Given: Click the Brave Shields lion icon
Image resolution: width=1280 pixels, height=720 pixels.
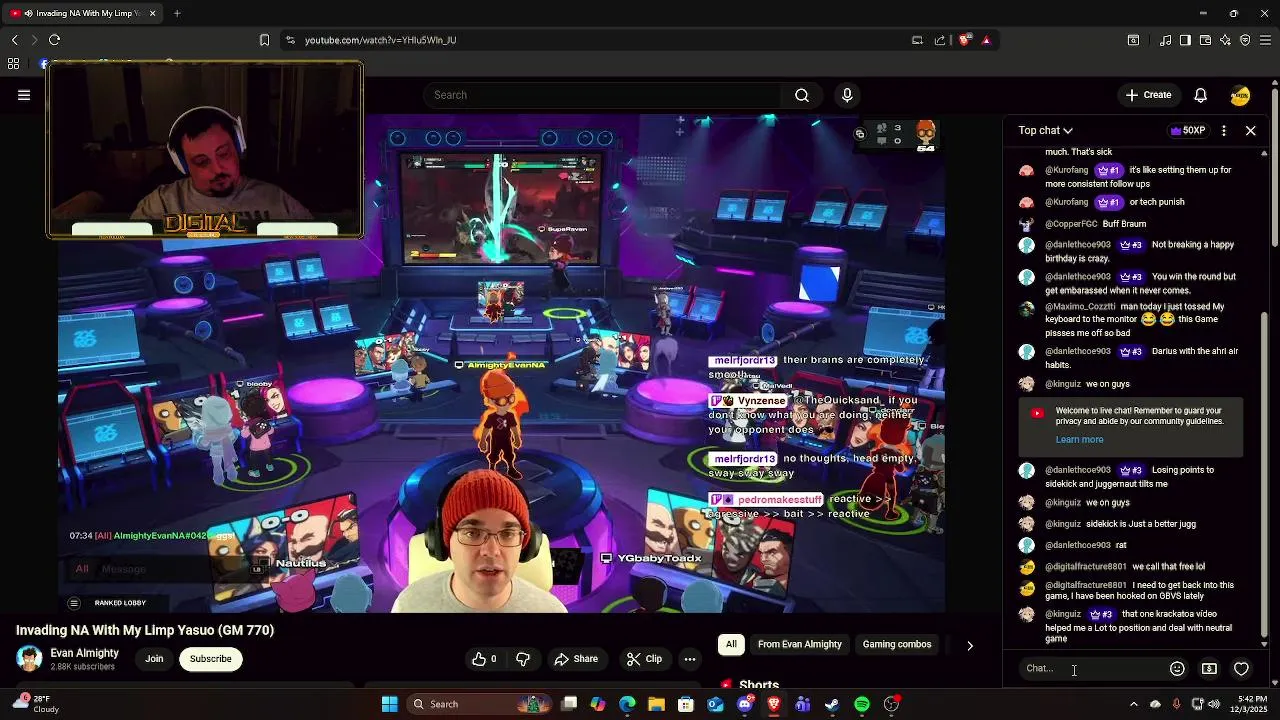Looking at the screenshot, I should click(964, 40).
